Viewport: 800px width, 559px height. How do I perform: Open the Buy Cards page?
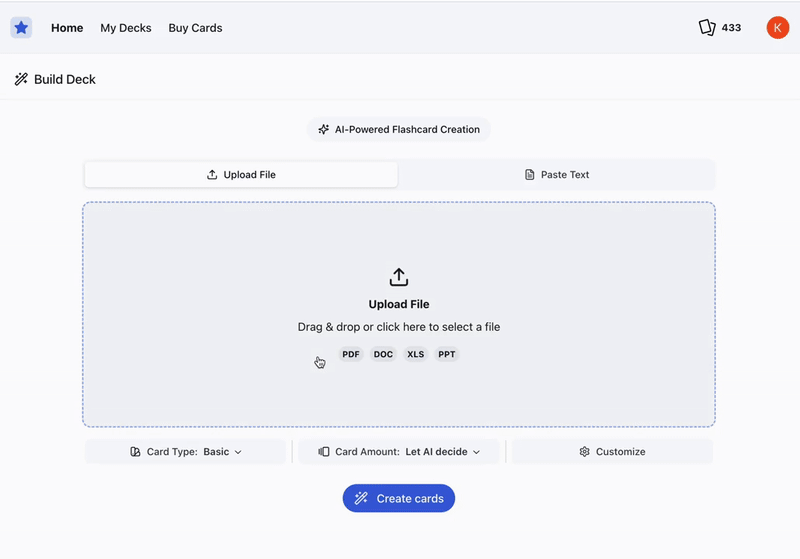(x=195, y=28)
